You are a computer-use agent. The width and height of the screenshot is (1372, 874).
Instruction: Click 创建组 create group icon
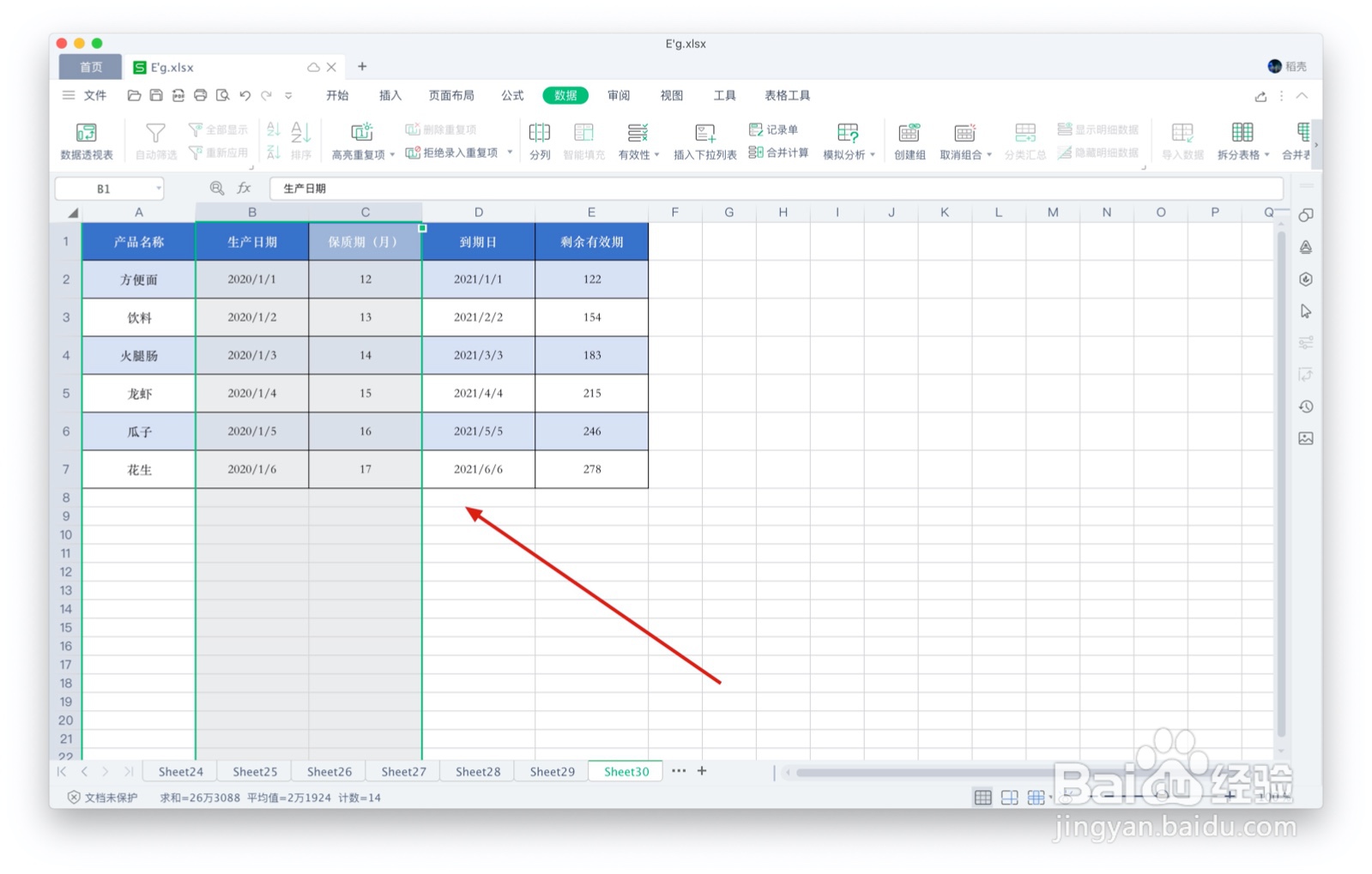point(910,141)
